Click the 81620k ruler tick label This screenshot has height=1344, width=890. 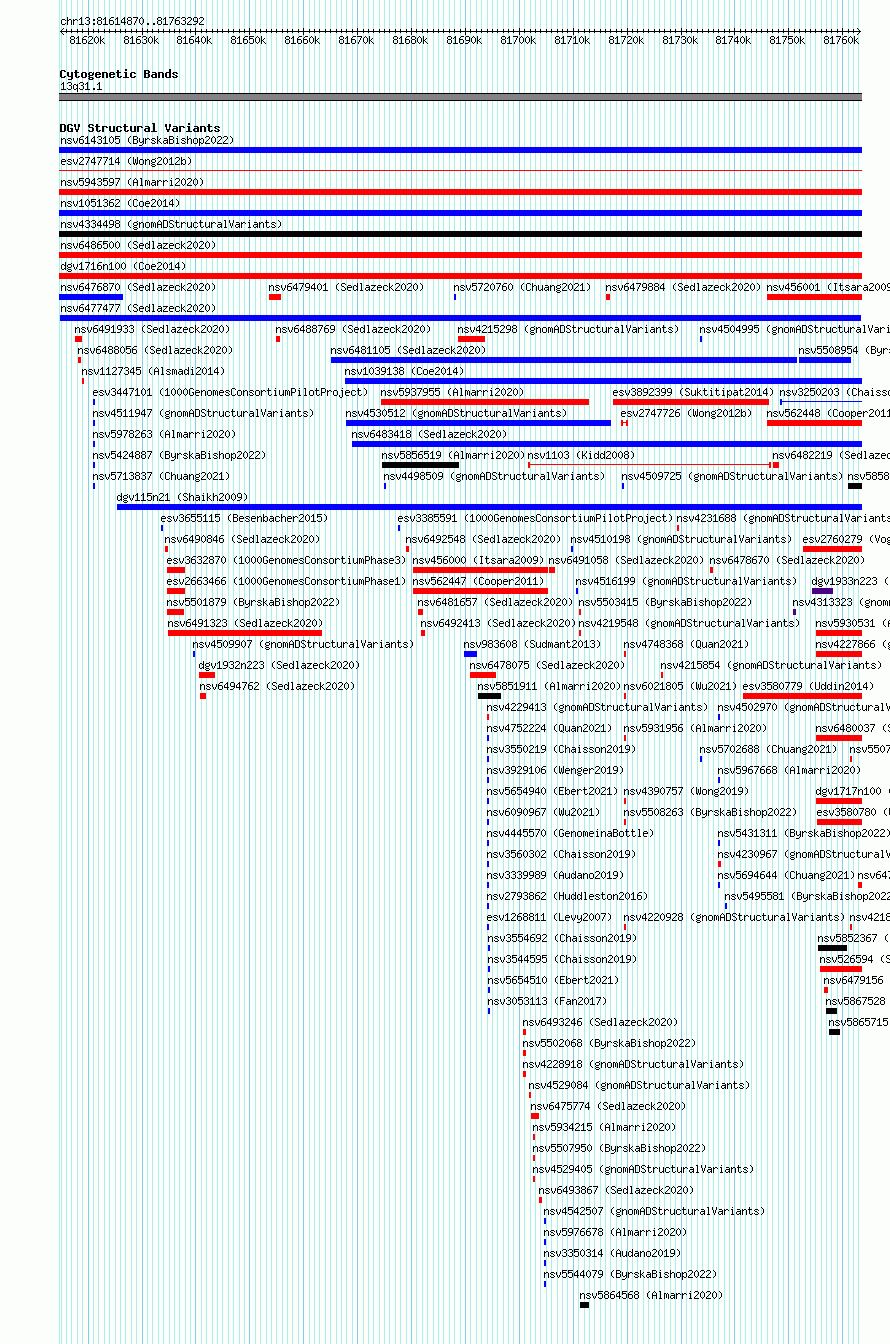coord(87,40)
